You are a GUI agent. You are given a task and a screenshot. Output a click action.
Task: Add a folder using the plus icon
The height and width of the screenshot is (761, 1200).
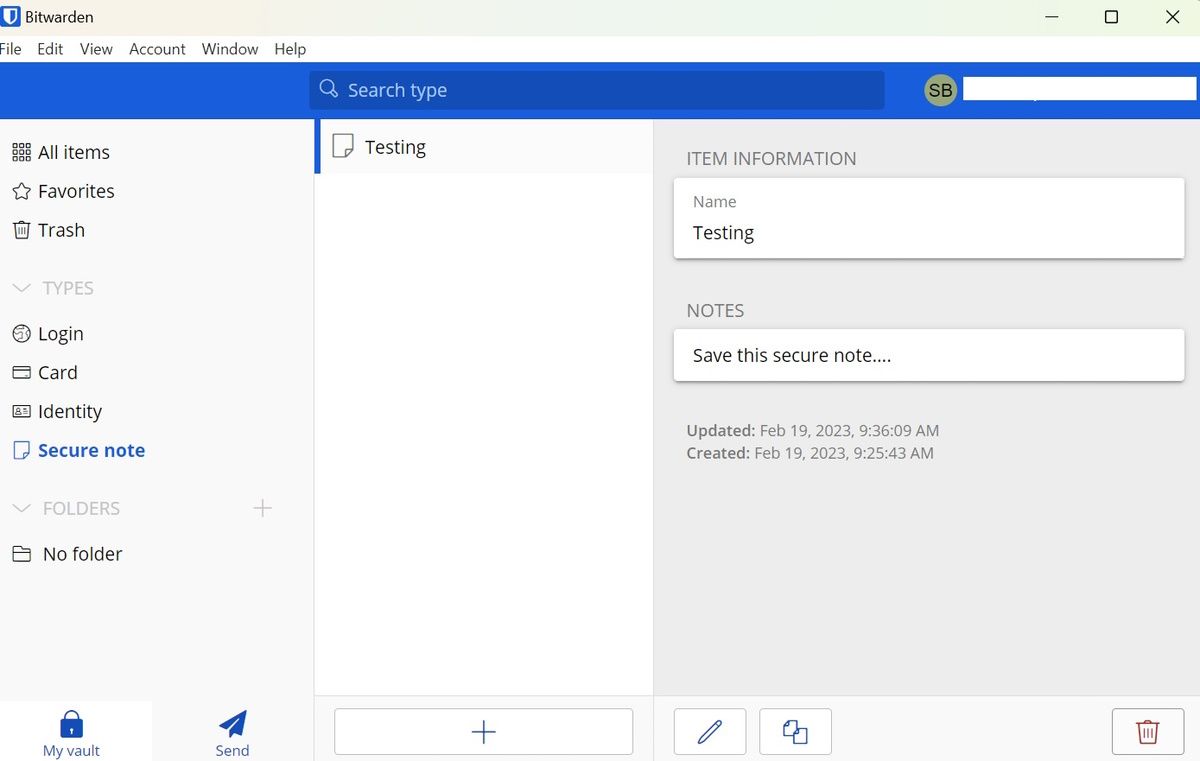coord(262,508)
